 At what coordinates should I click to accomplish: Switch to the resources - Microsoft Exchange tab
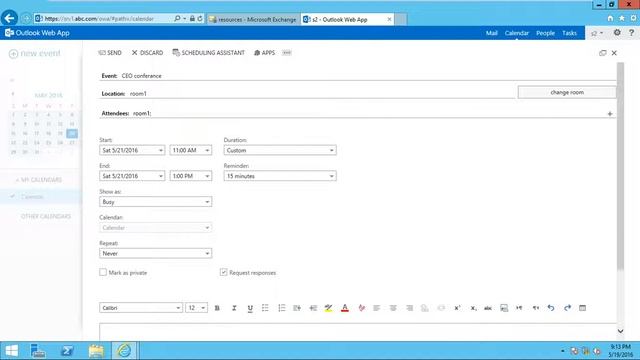pos(253,19)
